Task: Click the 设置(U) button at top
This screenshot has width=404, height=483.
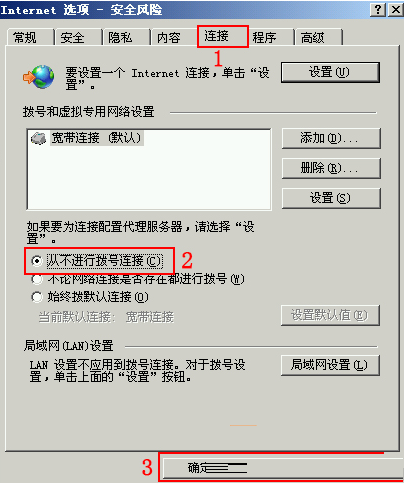Action: point(330,72)
